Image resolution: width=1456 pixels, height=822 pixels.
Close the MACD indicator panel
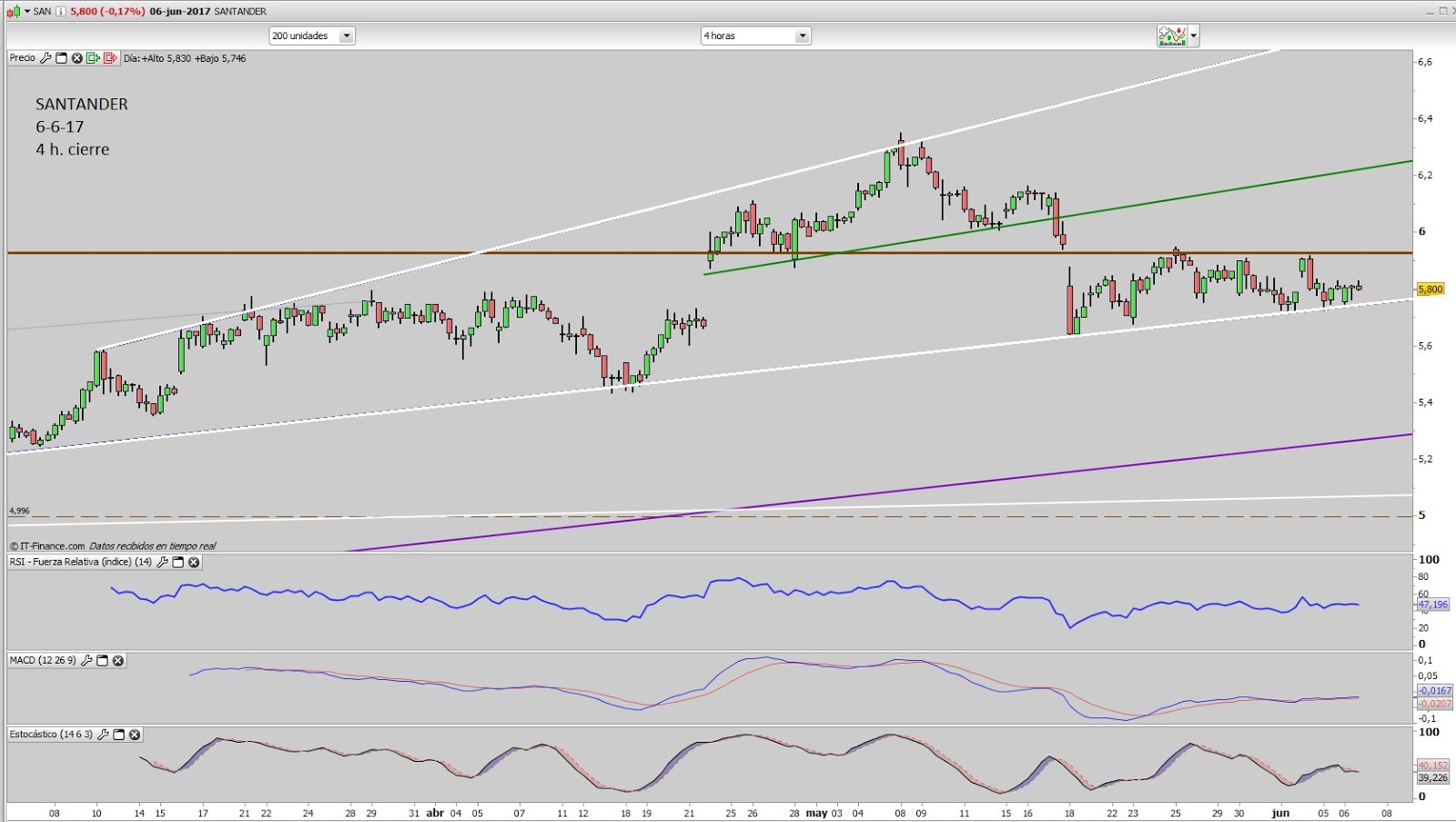click(x=118, y=661)
